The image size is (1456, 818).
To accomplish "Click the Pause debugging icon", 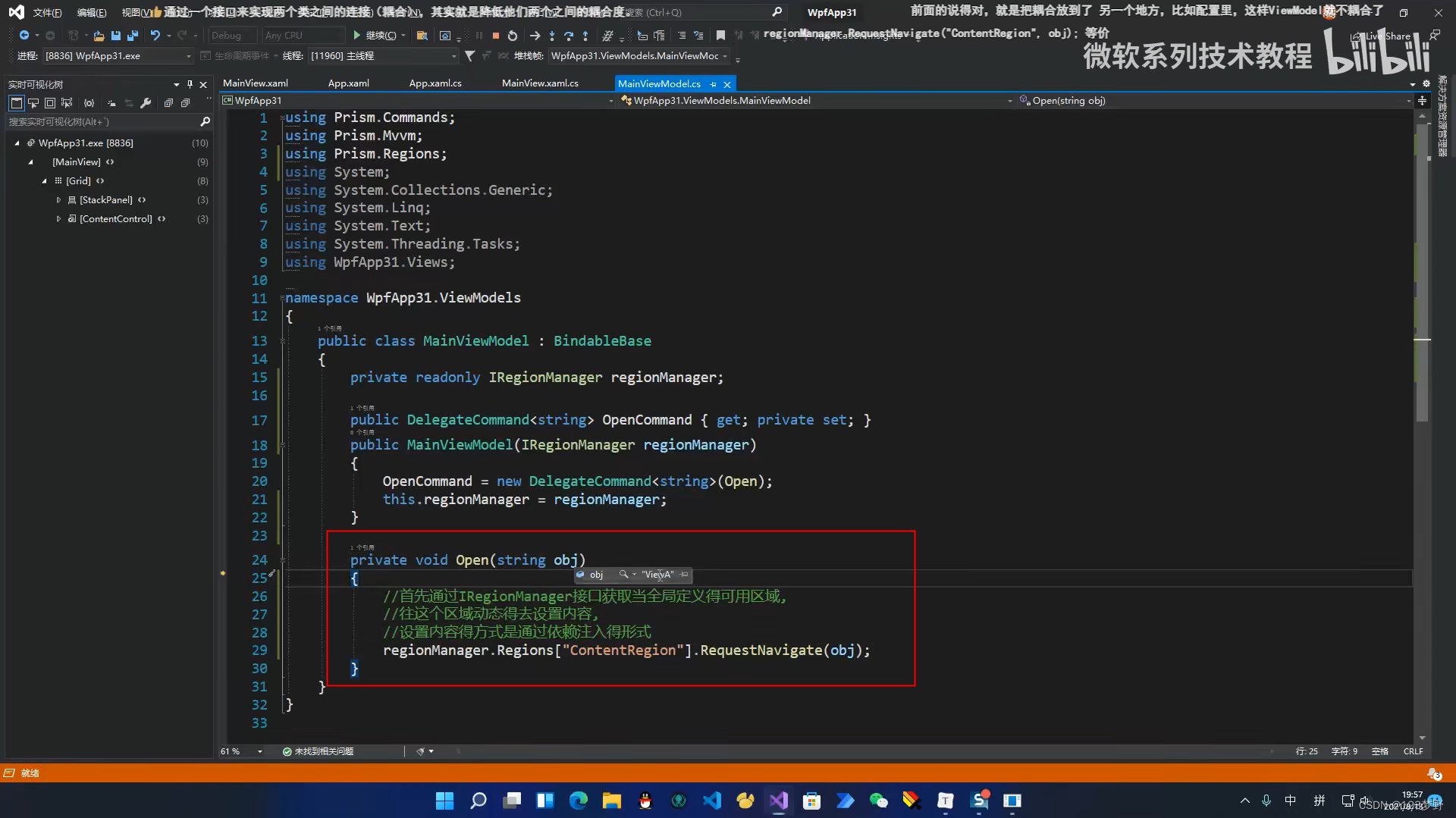I will (479, 36).
